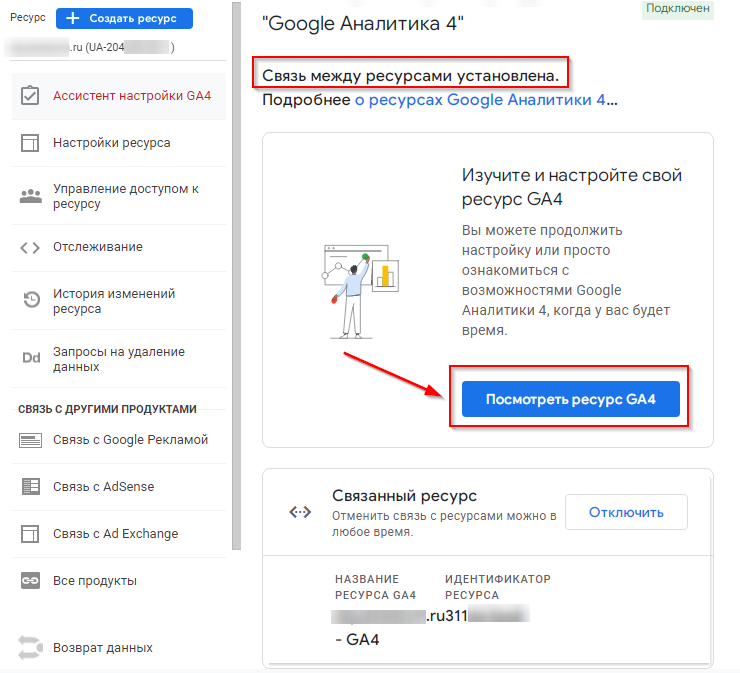Click the Возврат данных arrows icon
Image resolution: width=740 pixels, height=673 pixels.
click(x=30, y=647)
